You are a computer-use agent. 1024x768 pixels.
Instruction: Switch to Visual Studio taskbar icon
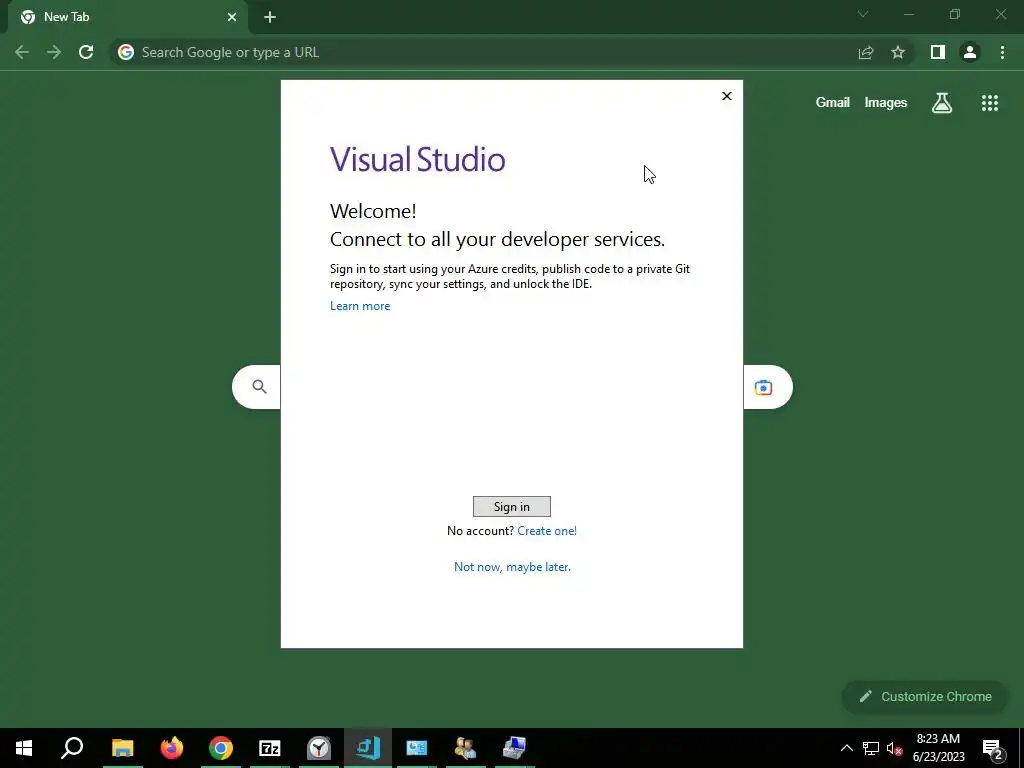(x=368, y=748)
